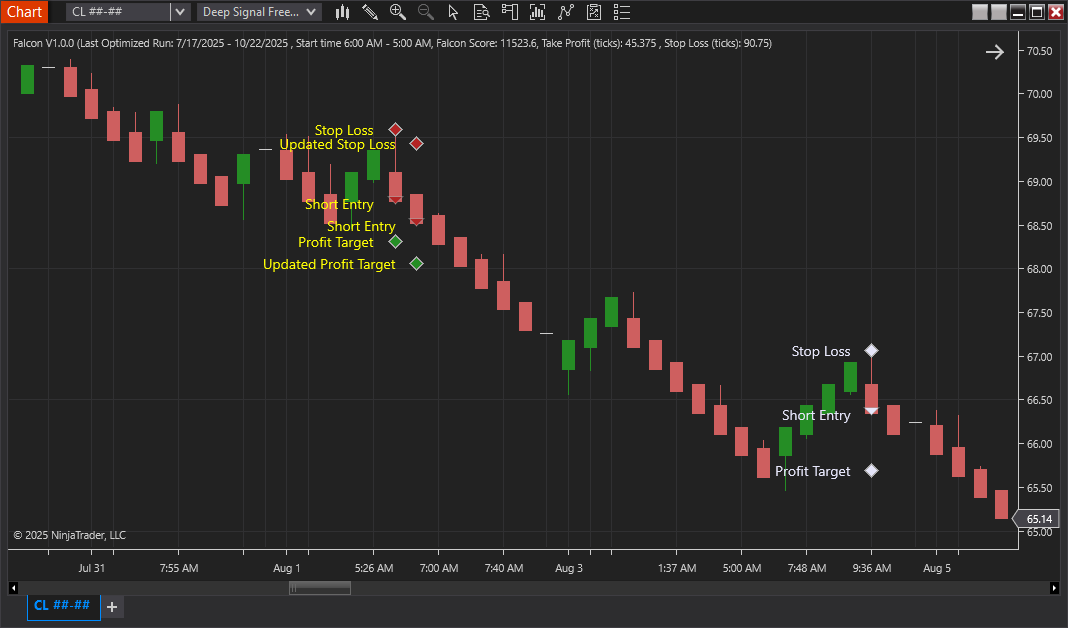This screenshot has width=1068, height=628.
Task: Click the scroll-to-latest-bar arrow on chart
Action: coord(994,52)
